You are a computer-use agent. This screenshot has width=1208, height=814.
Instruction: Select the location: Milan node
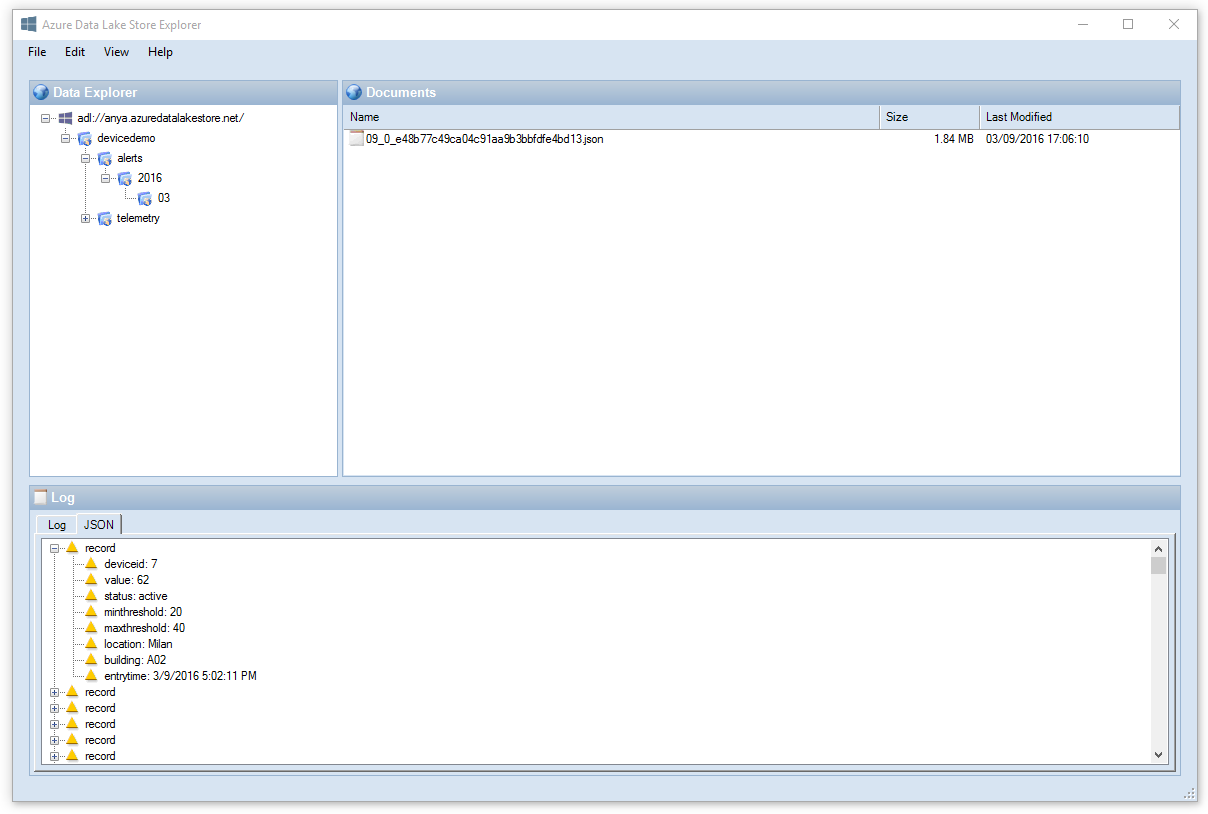138,644
